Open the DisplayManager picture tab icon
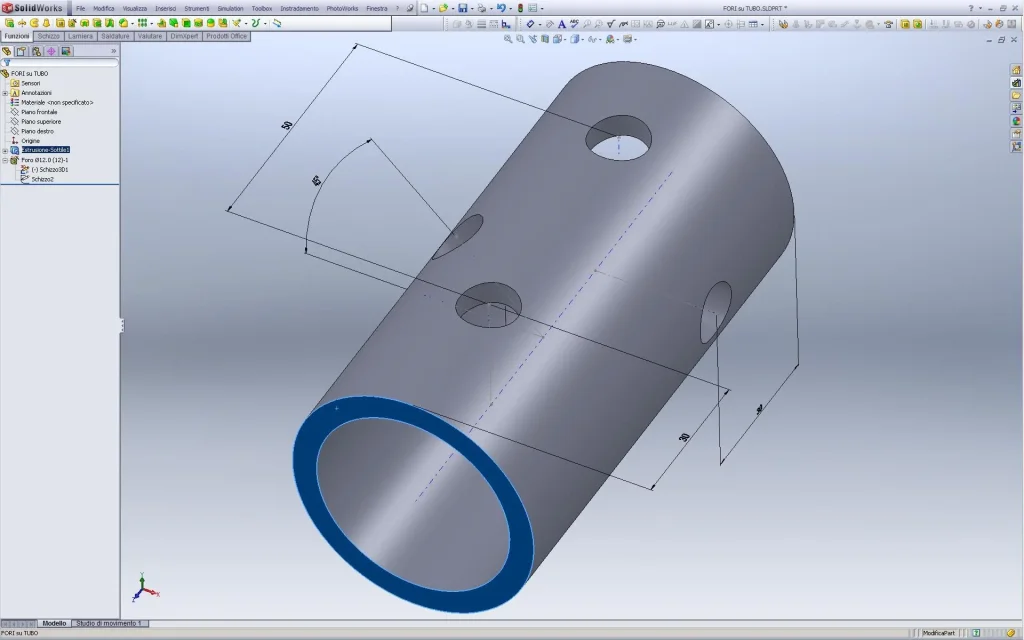Image resolution: width=1024 pixels, height=640 pixels. click(66, 51)
